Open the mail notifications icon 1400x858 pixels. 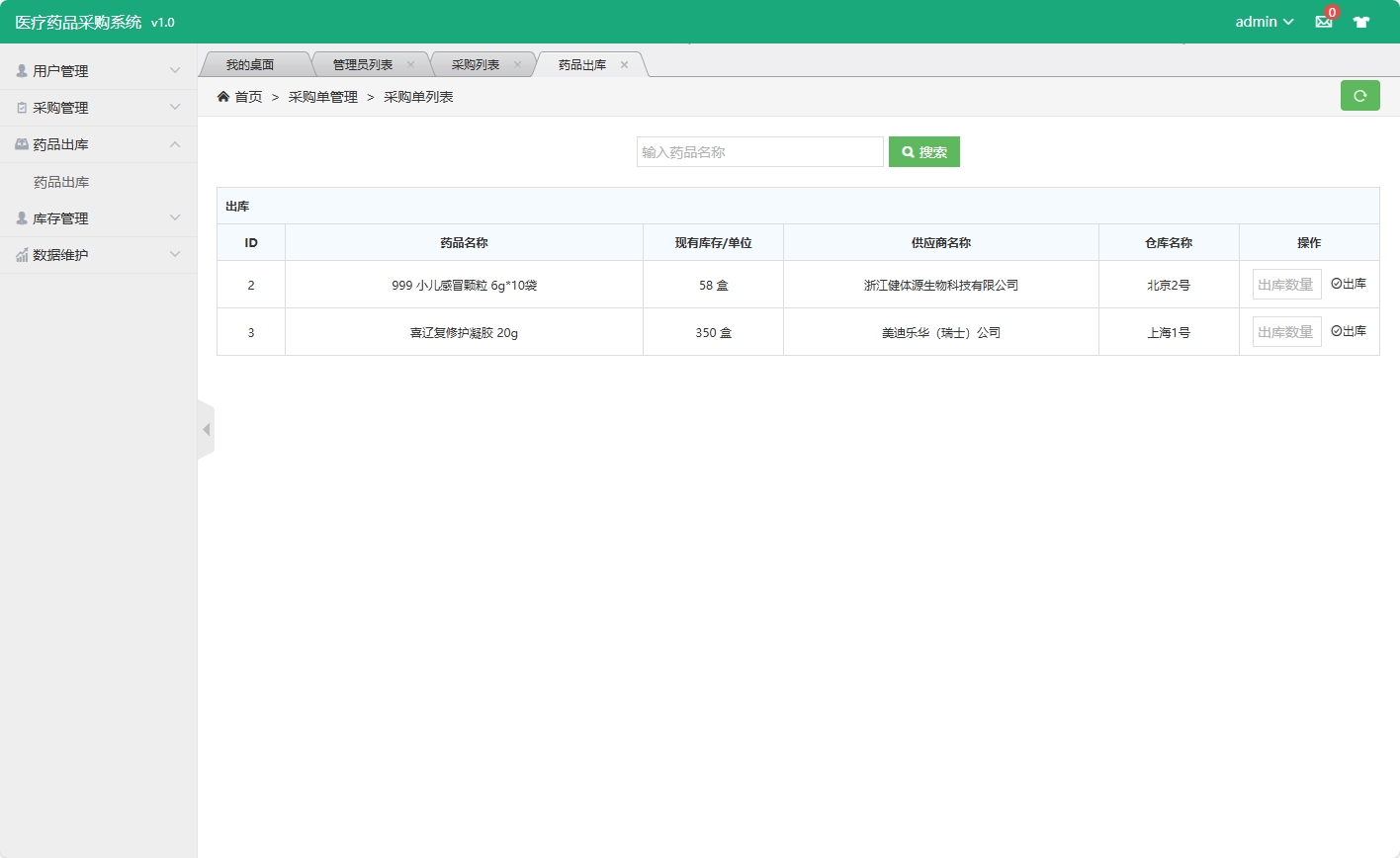click(x=1323, y=22)
